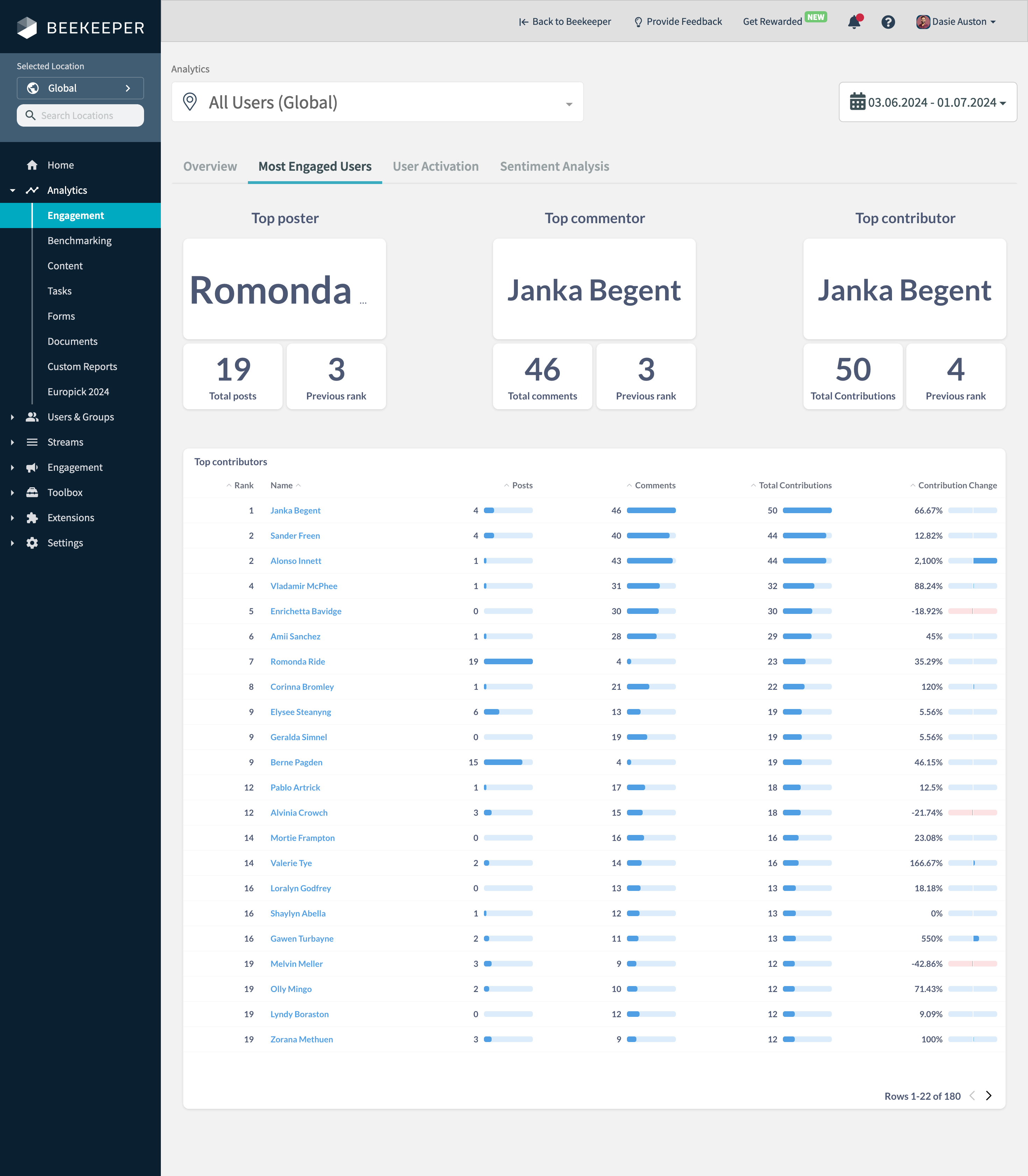Open Europick 2024 in the sidebar

(78, 391)
